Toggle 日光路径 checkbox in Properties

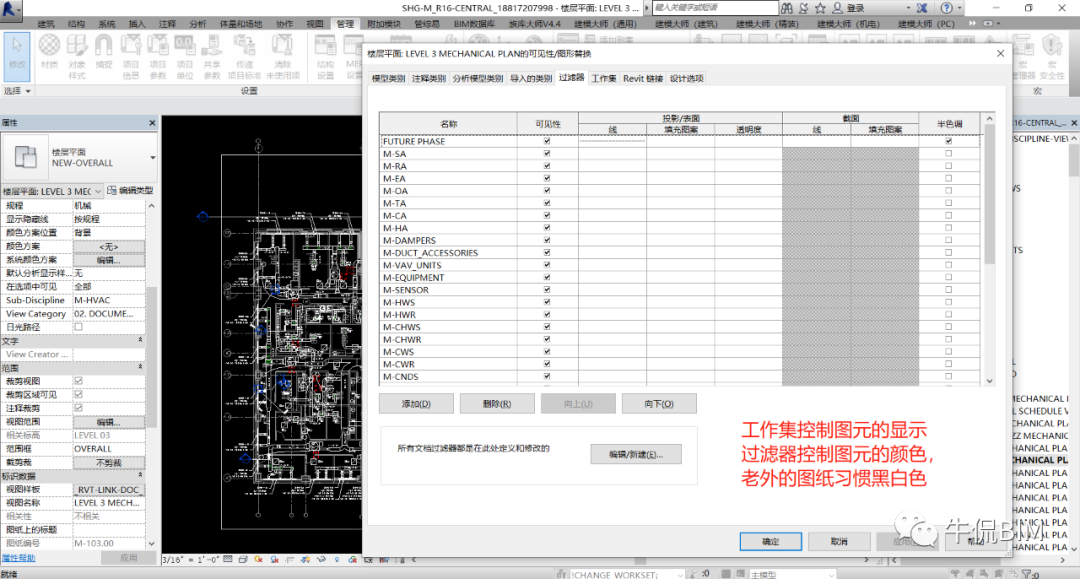(79, 327)
